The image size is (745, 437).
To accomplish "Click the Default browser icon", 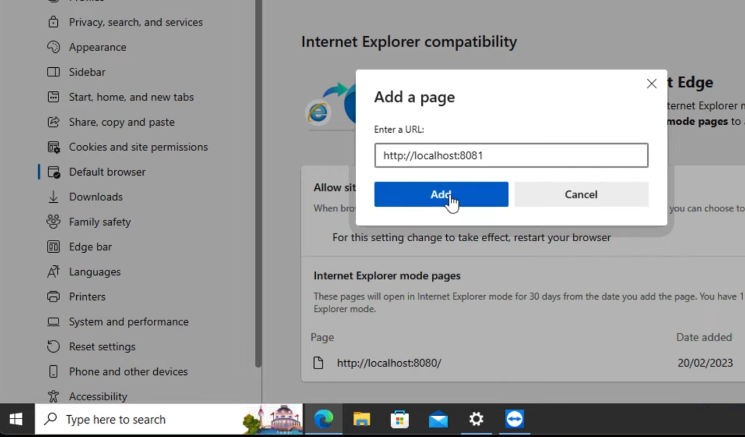I will [x=54, y=172].
